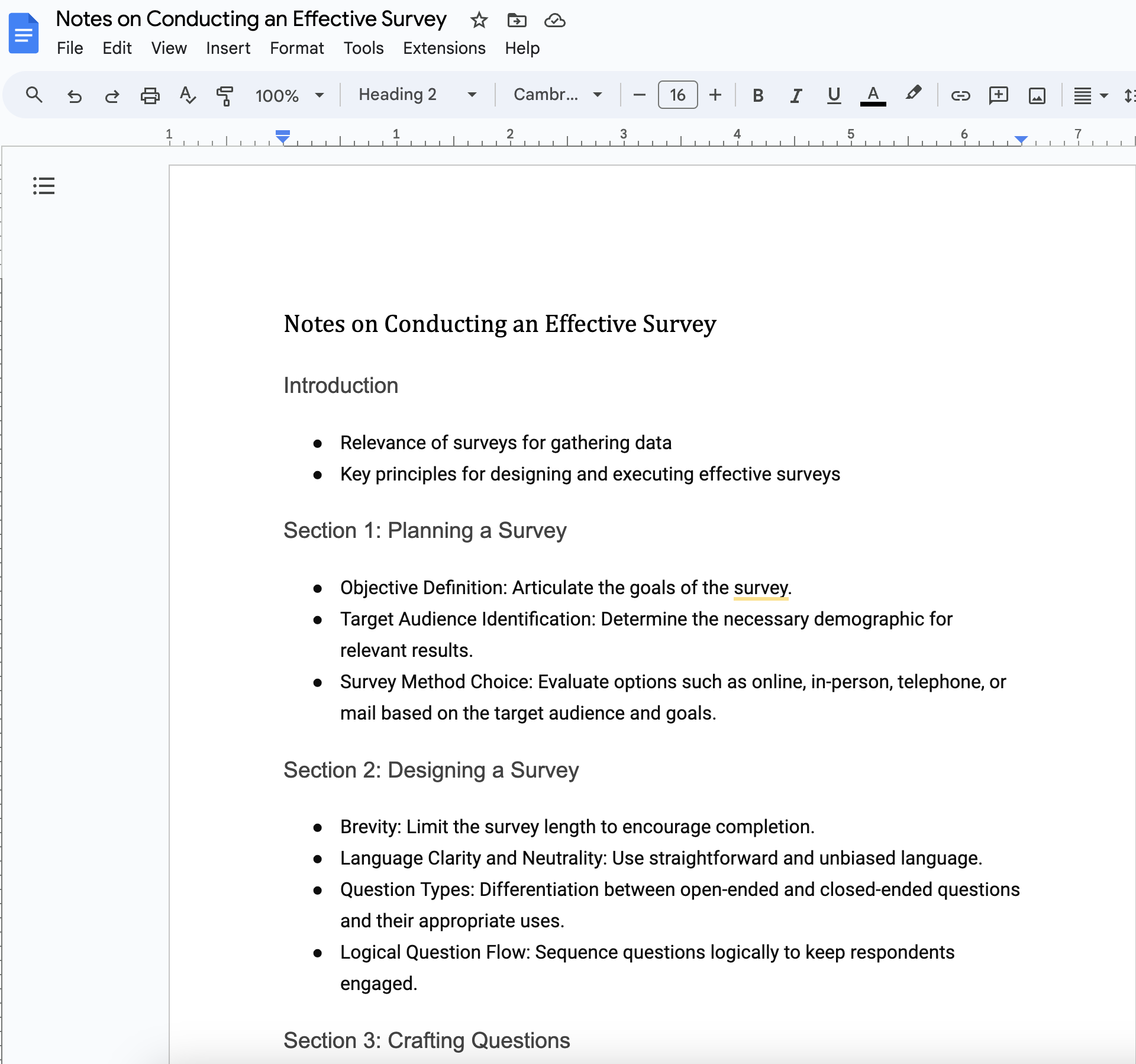Click the underlined word 'survey'
This screenshot has height=1064, width=1136.
(760, 588)
